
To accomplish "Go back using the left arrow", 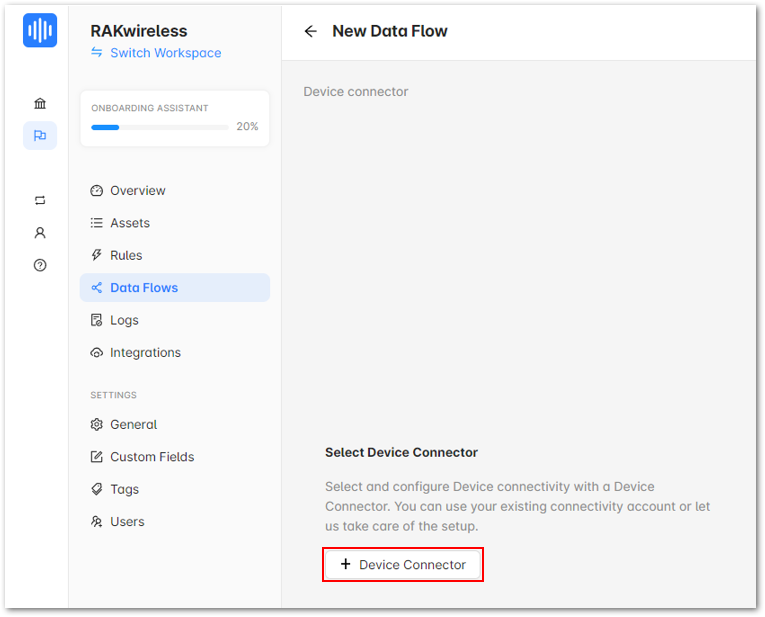I will click(x=311, y=32).
